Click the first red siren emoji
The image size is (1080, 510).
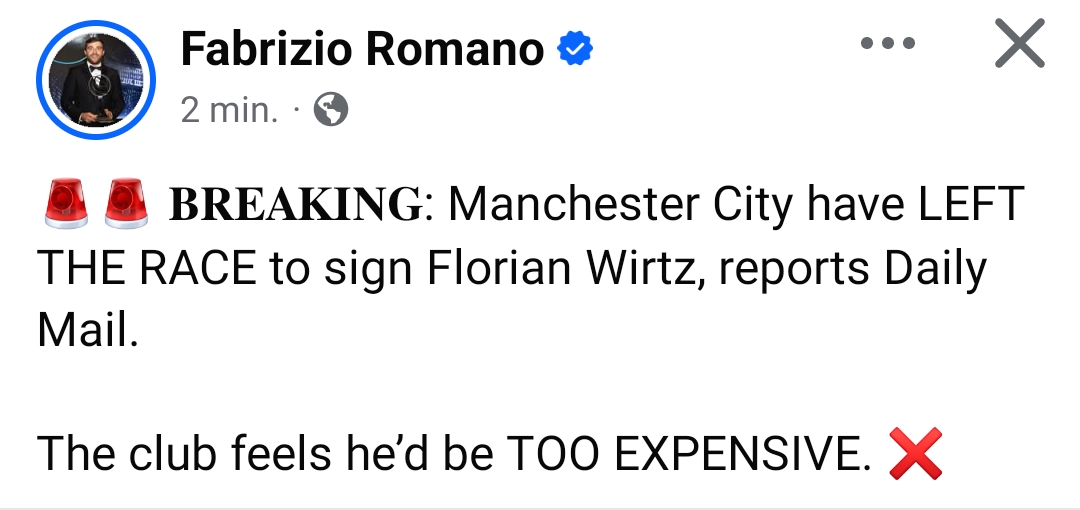66,203
